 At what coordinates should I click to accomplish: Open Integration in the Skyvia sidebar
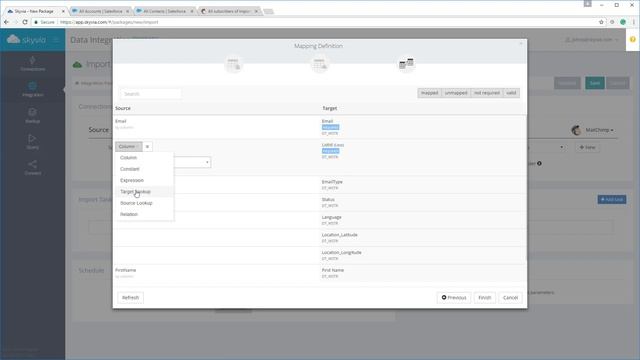pos(33,89)
